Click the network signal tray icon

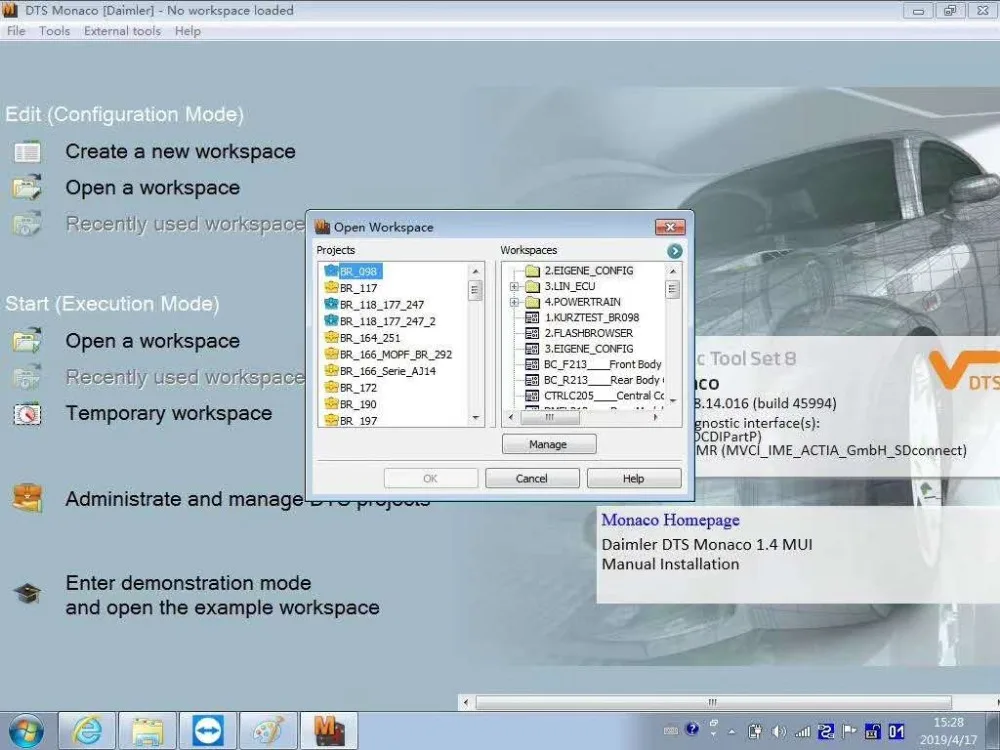tap(802, 732)
